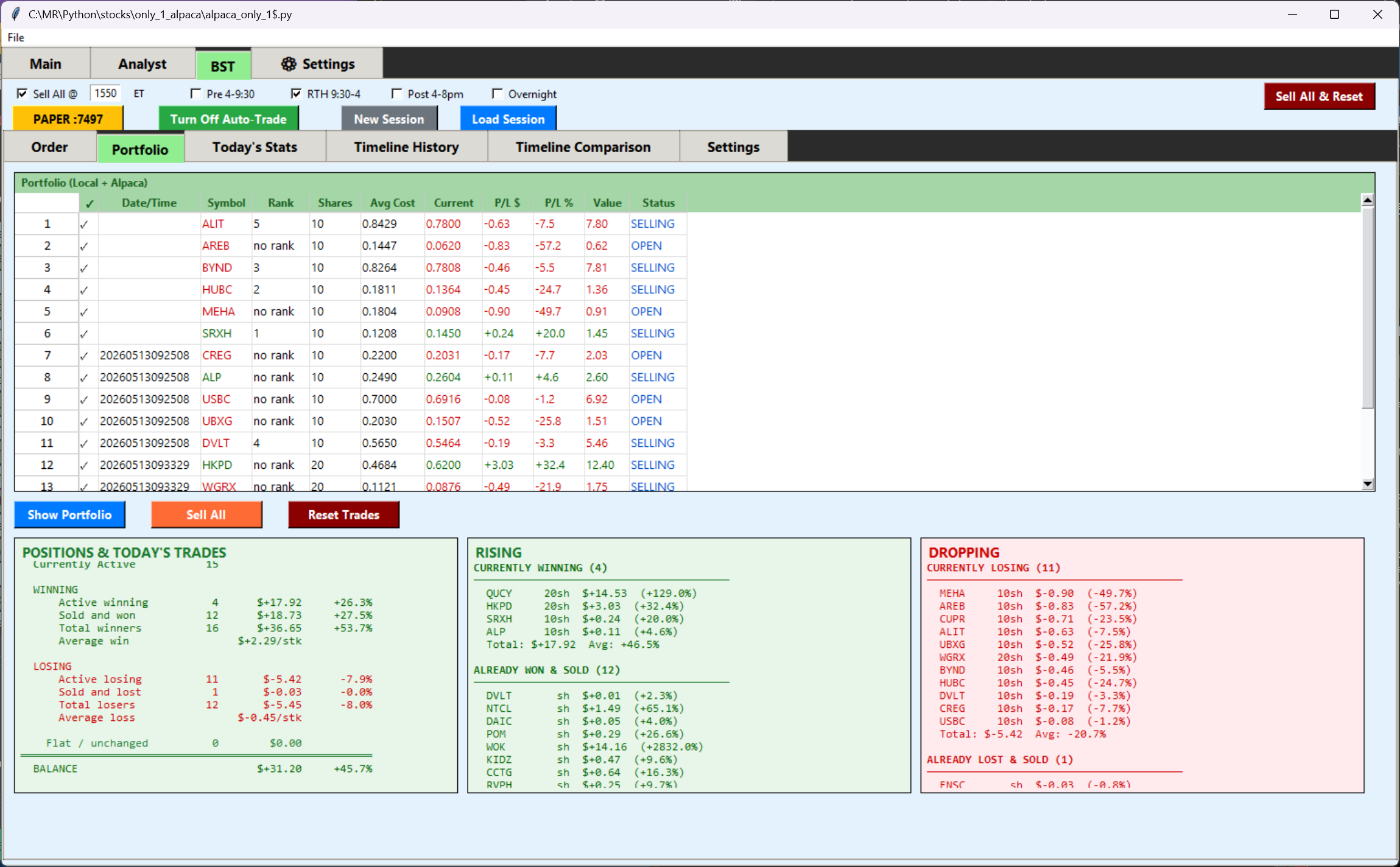Close the alpaca_only_1$.py window
1400x867 pixels.
coord(1377,14)
